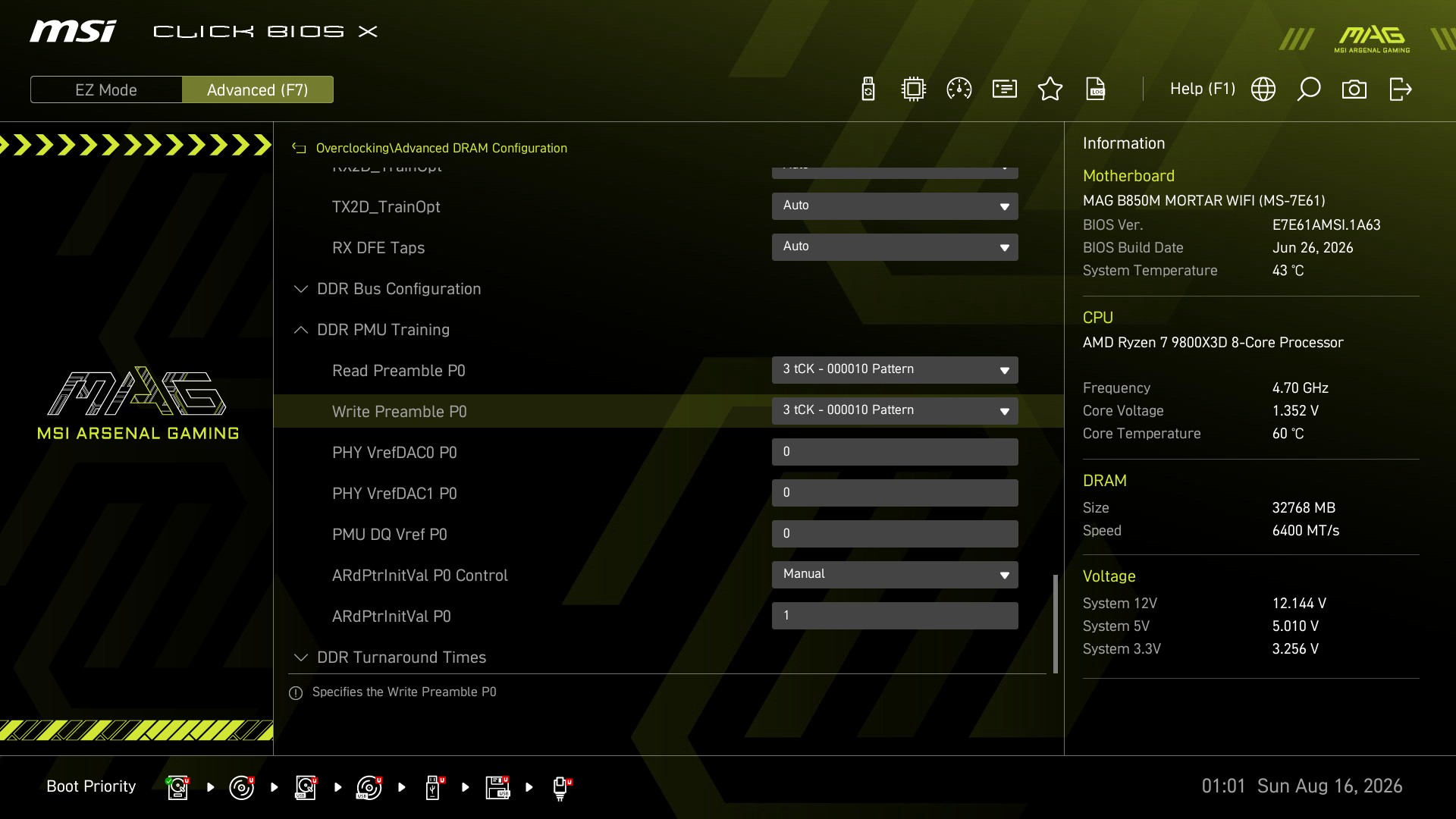Click the PHY VrefDAC1 P0 value field
Screen dimensions: 1456x819
coord(895,493)
